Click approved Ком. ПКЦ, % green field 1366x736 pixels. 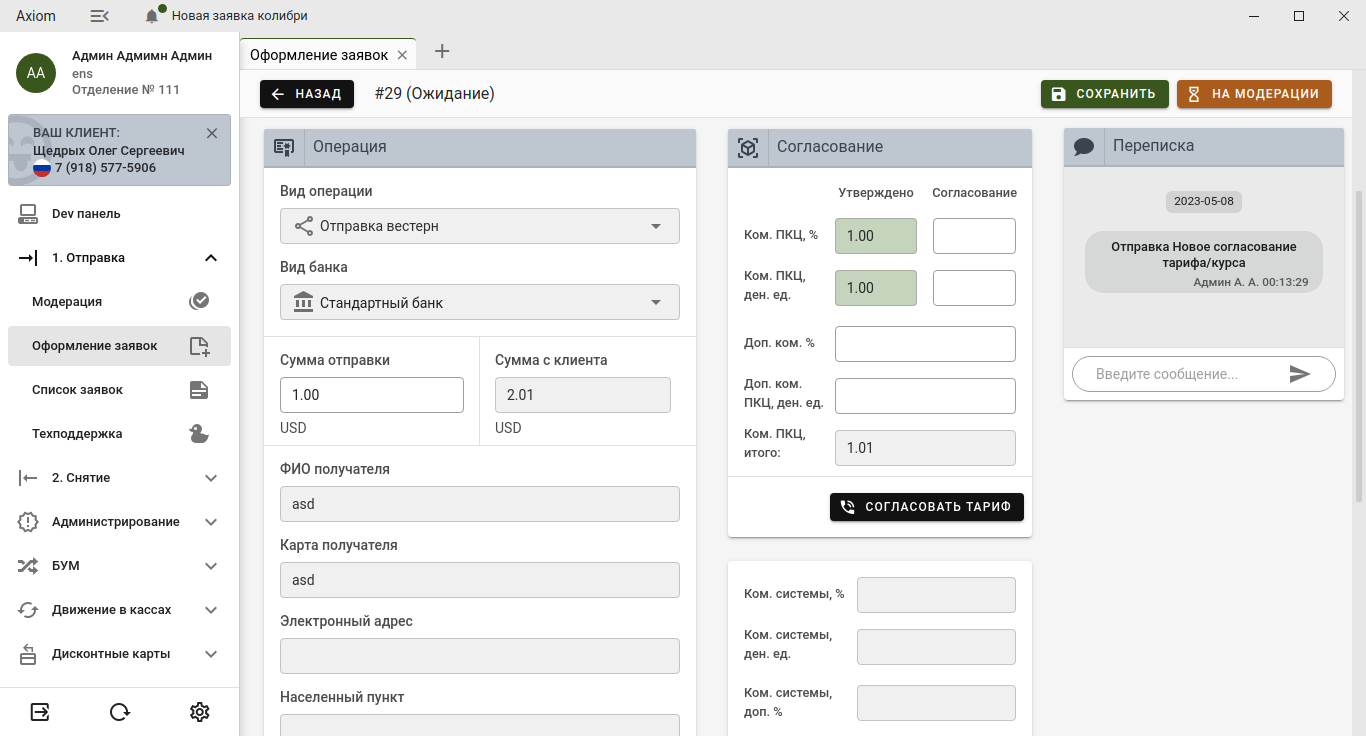coord(876,236)
